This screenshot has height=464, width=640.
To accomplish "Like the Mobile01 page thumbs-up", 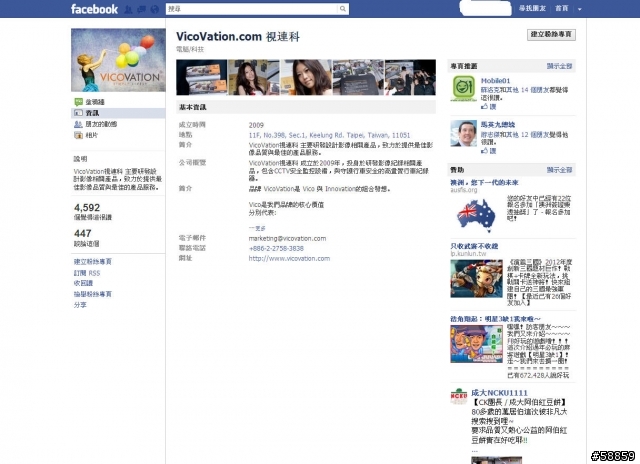I will pyautogui.click(x=489, y=107).
